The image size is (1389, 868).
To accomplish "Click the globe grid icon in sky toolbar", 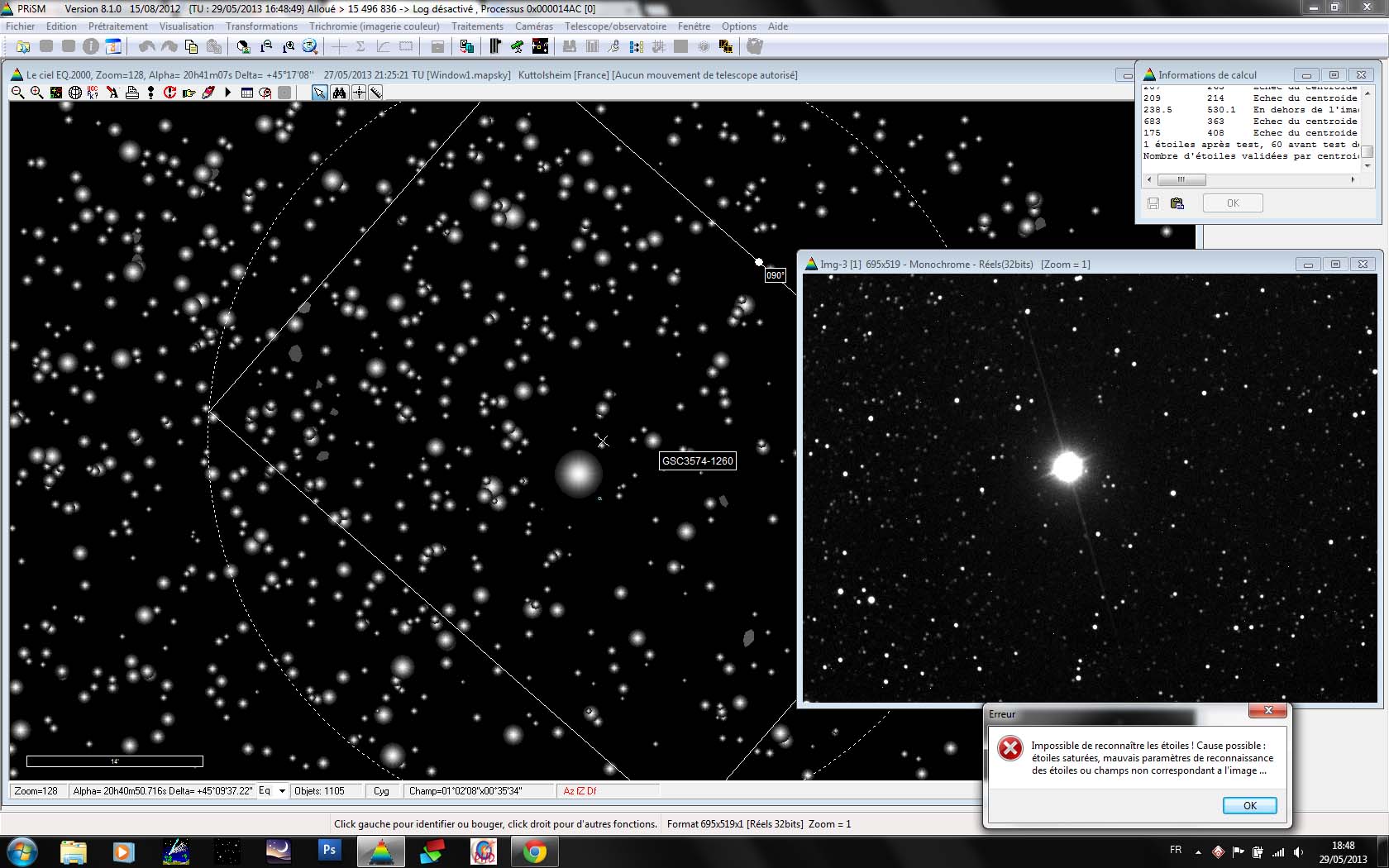I will click(x=74, y=93).
